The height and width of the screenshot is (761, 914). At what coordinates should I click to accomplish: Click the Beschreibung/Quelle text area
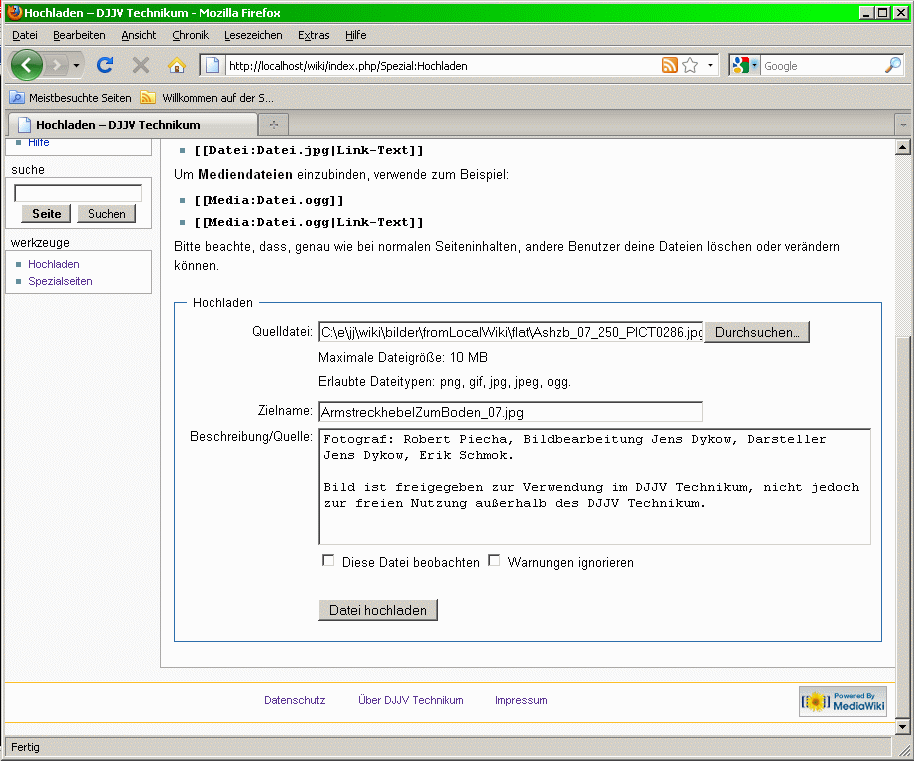tap(595, 487)
